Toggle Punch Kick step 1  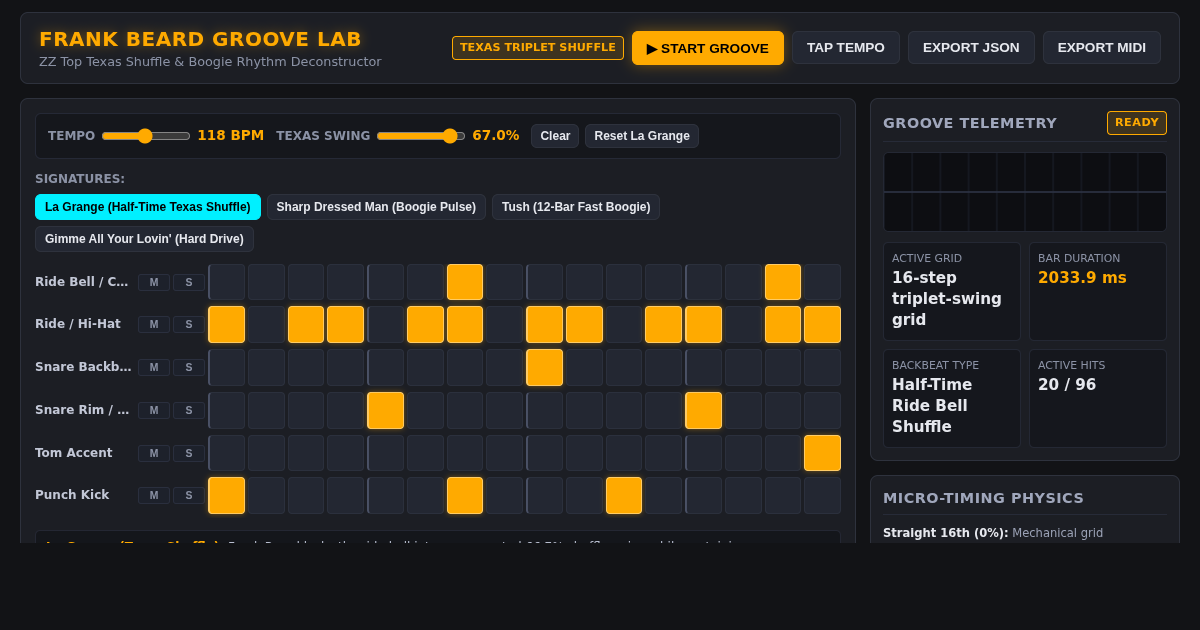click(x=227, y=496)
